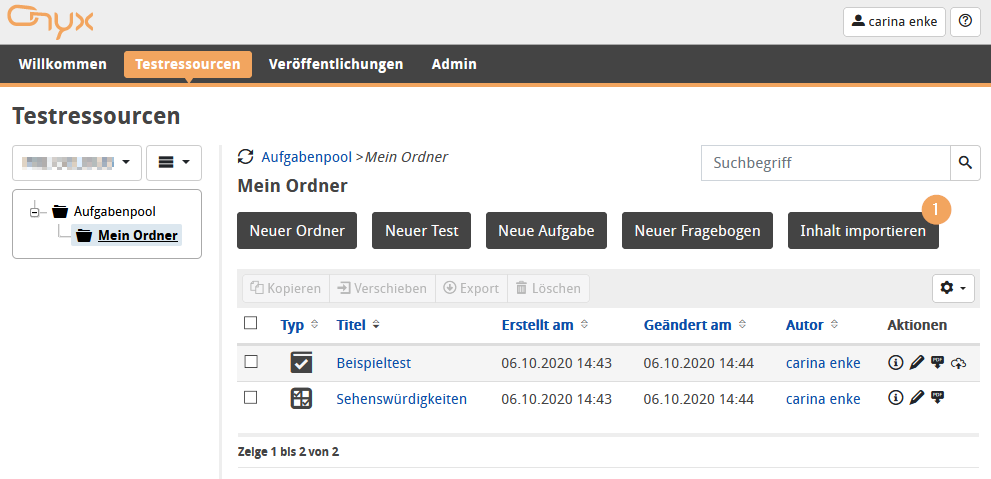
Task: Click the Geändert am column header
Action: pyautogui.click(x=688, y=325)
